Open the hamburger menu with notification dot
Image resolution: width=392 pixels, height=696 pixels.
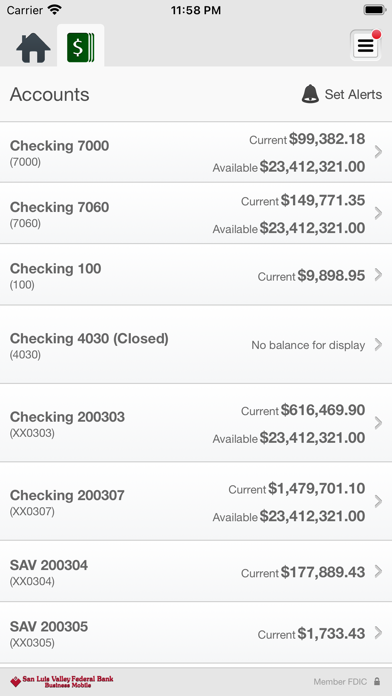point(365,45)
